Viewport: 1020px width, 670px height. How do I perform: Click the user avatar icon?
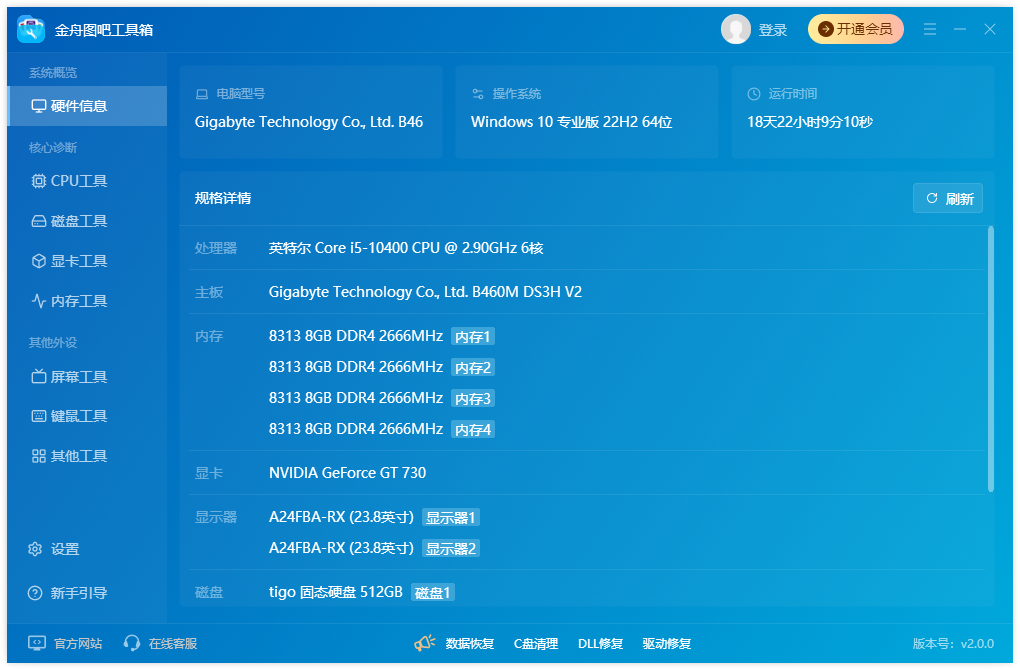[x=736, y=29]
